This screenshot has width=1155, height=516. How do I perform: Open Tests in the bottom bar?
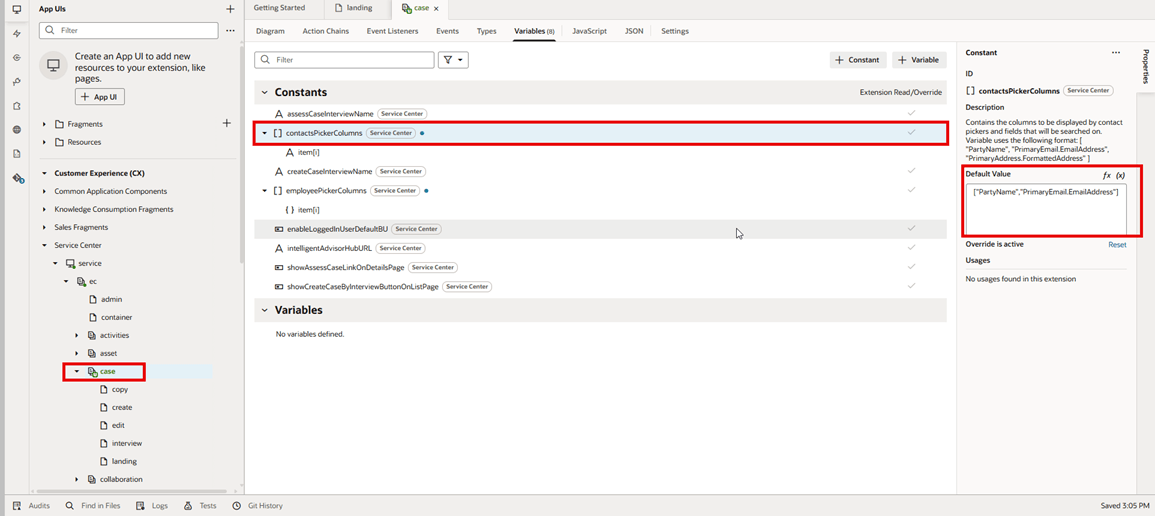200,506
